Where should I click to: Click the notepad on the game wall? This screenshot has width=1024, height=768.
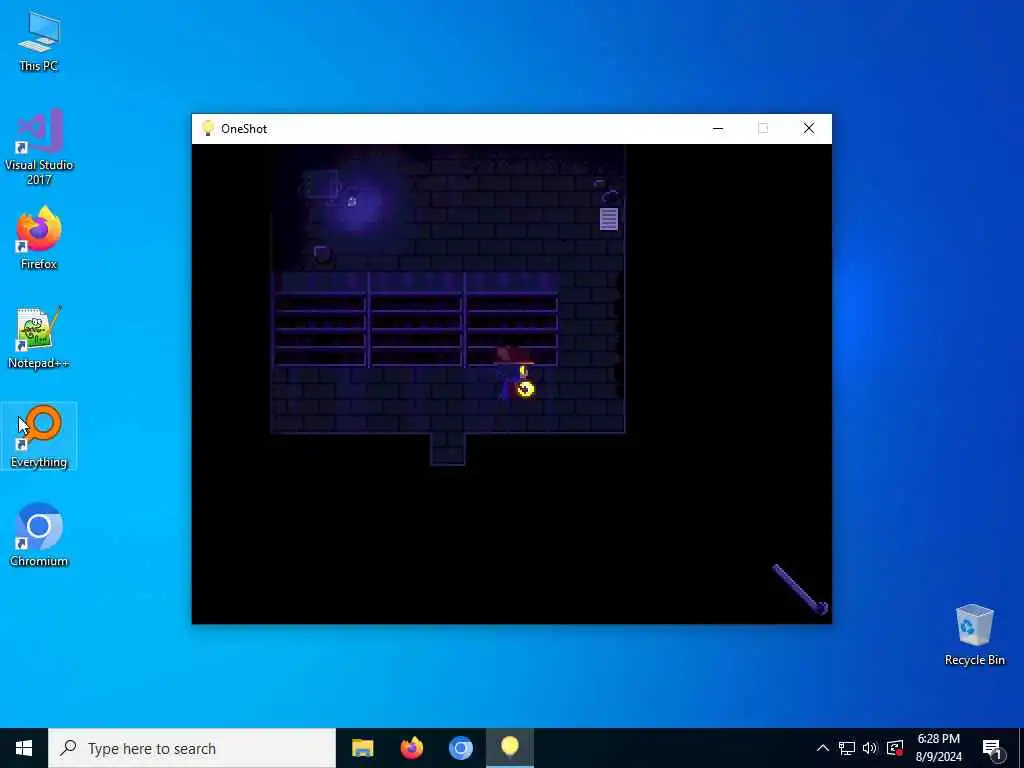pyautogui.click(x=609, y=219)
